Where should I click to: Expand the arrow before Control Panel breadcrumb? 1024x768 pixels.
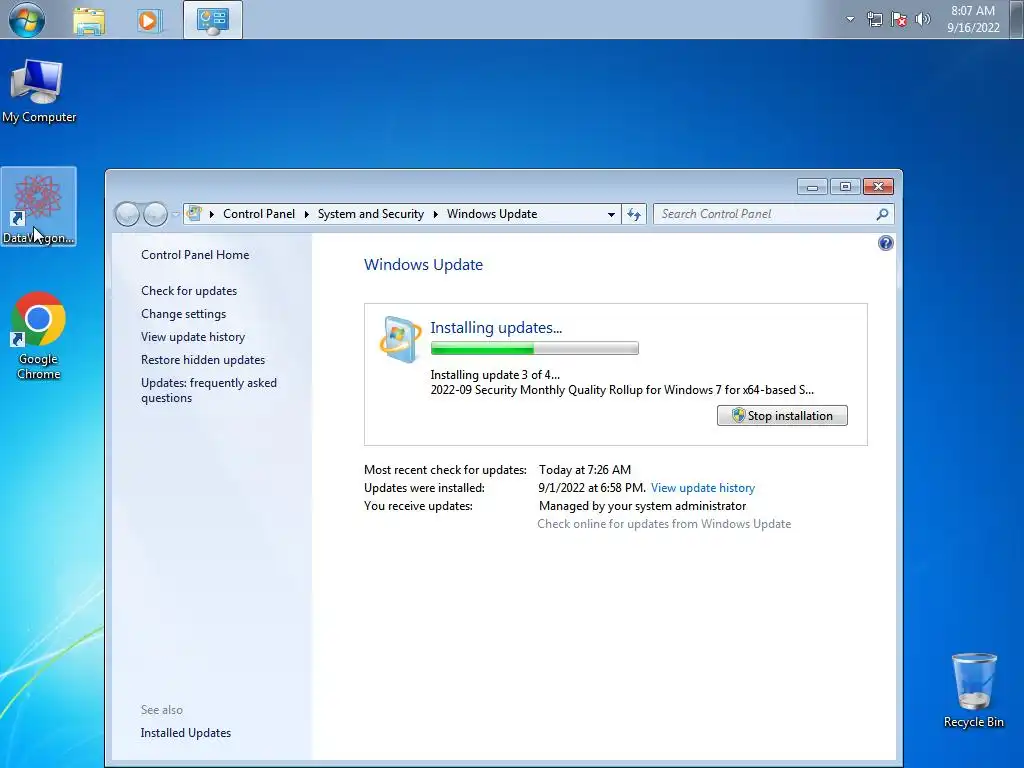point(212,214)
